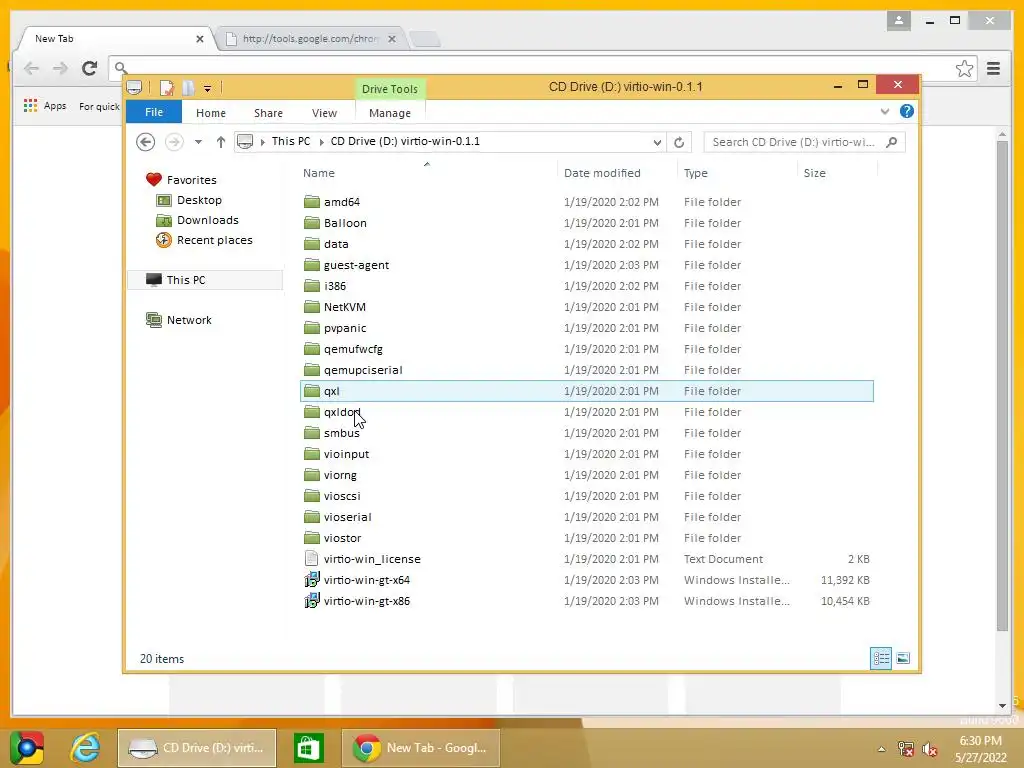
Task: Reload the Chrome page
Action: [x=89, y=68]
